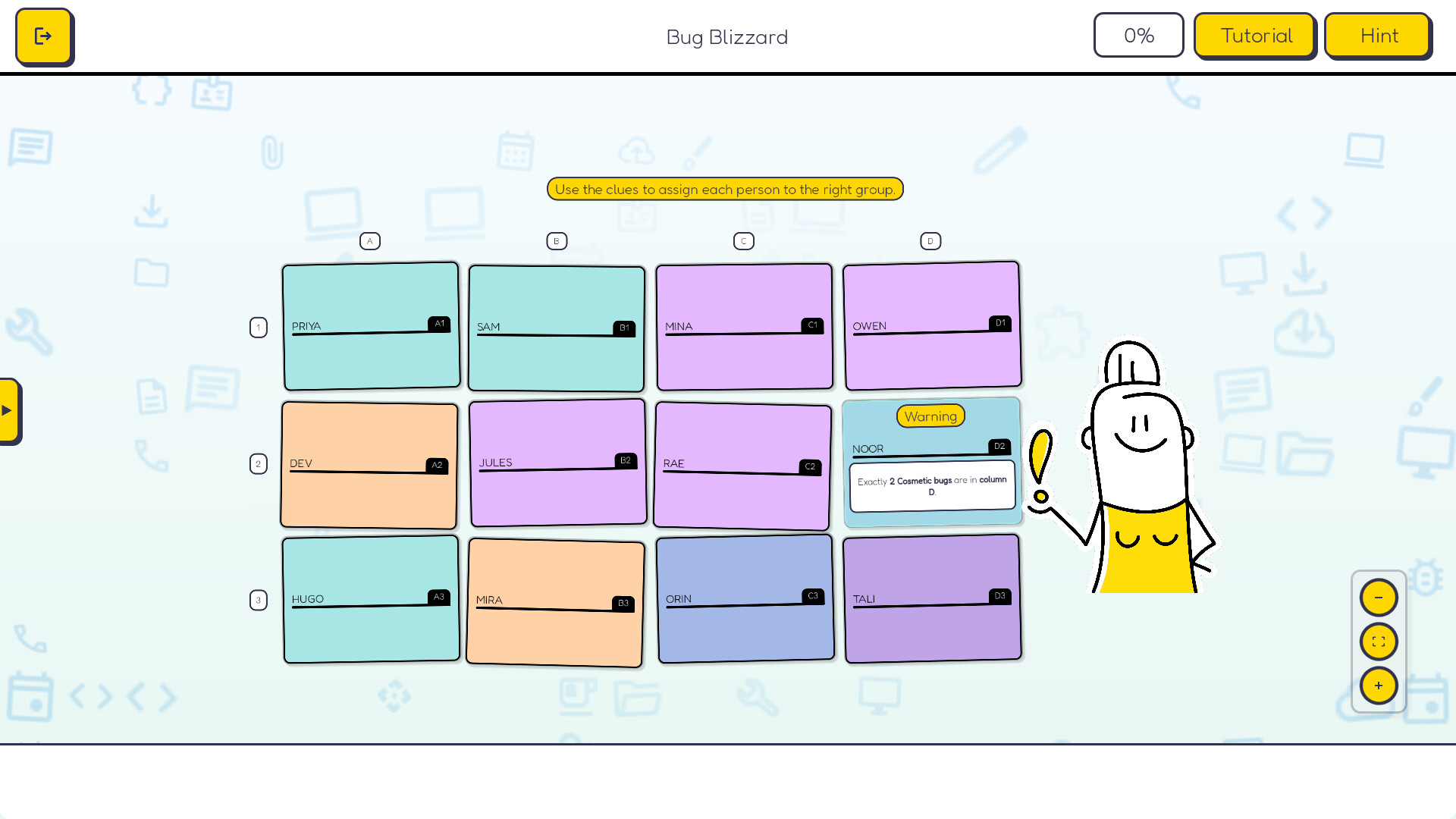Click the 0% progress indicator

(1138, 35)
